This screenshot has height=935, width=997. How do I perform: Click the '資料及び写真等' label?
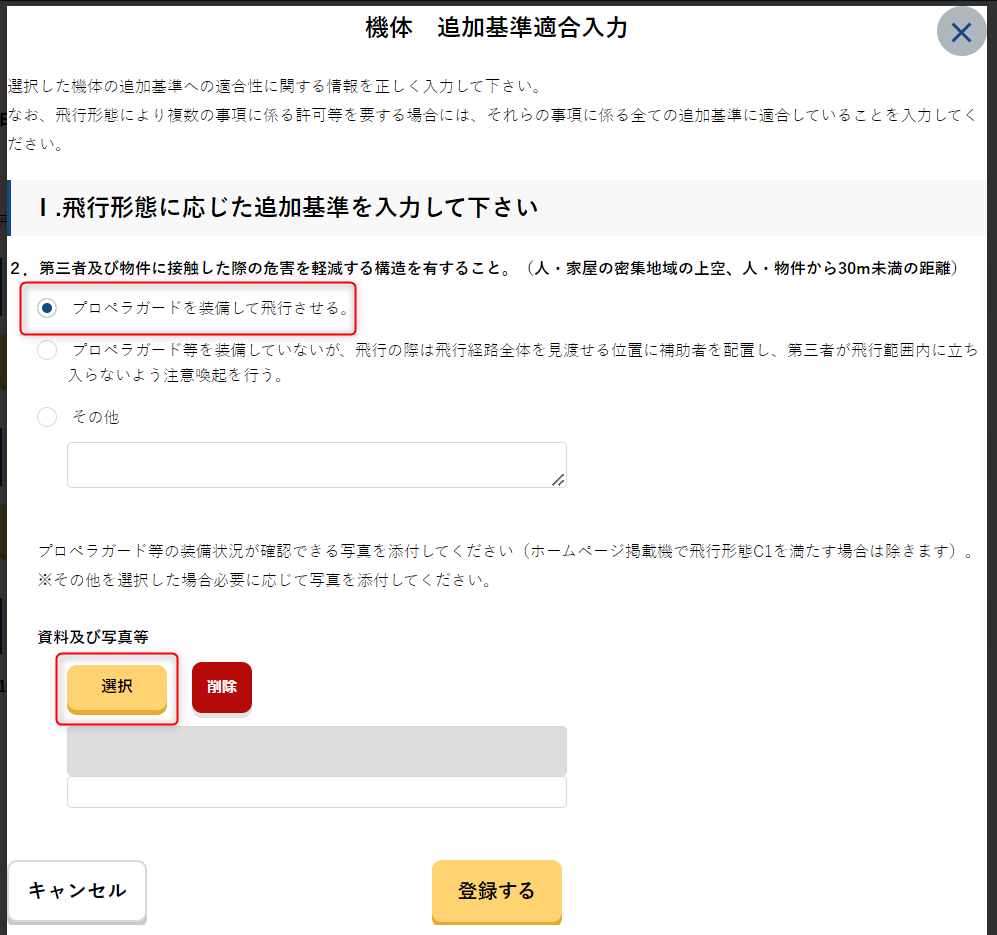click(93, 637)
